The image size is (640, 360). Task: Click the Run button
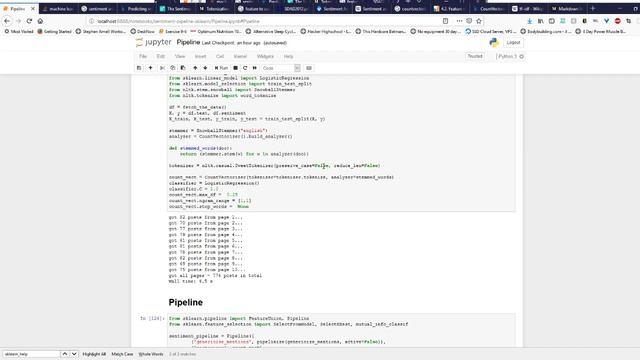[x=221, y=68]
